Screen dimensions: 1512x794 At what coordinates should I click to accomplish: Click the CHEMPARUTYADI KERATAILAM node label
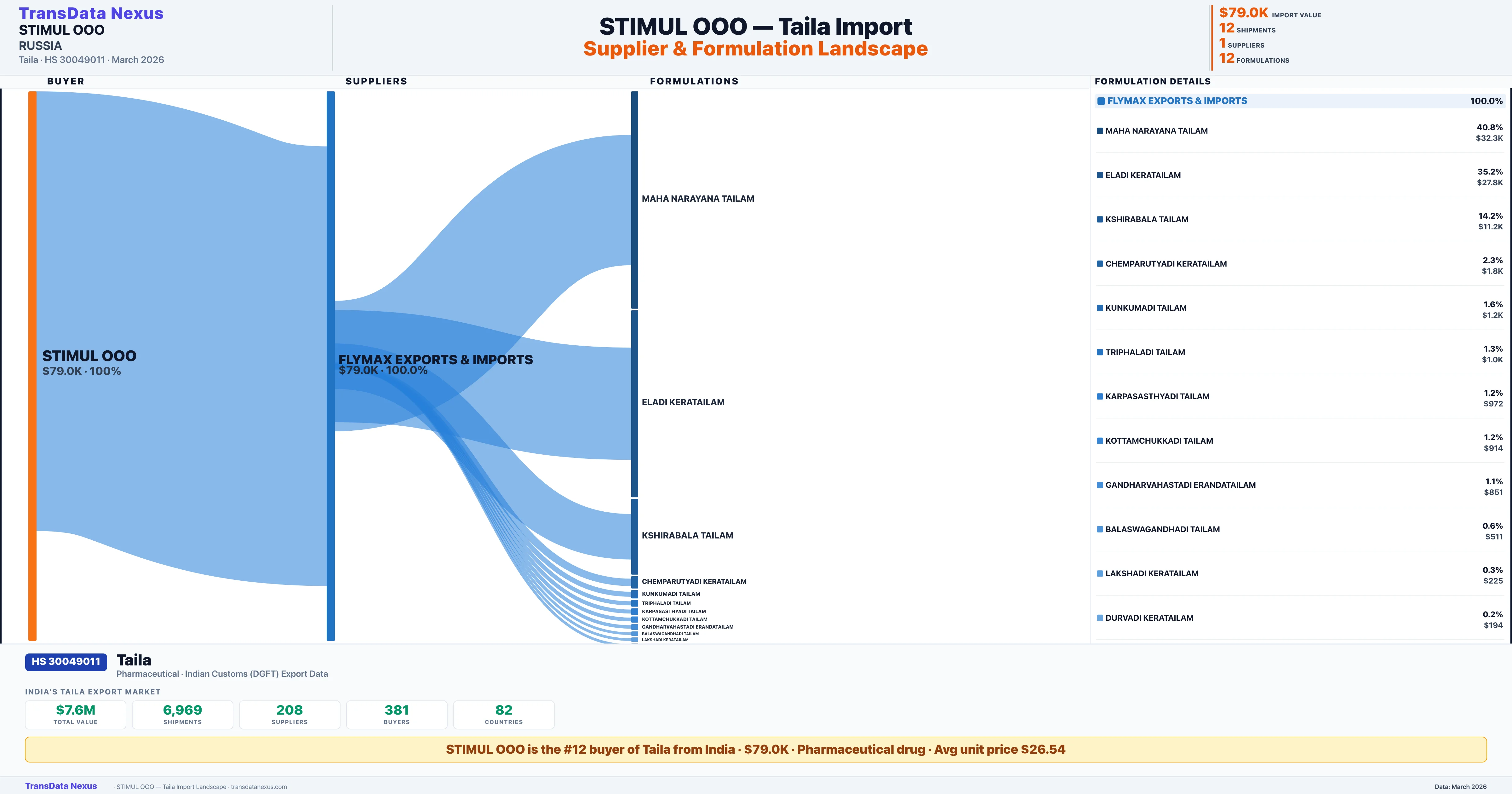point(694,581)
